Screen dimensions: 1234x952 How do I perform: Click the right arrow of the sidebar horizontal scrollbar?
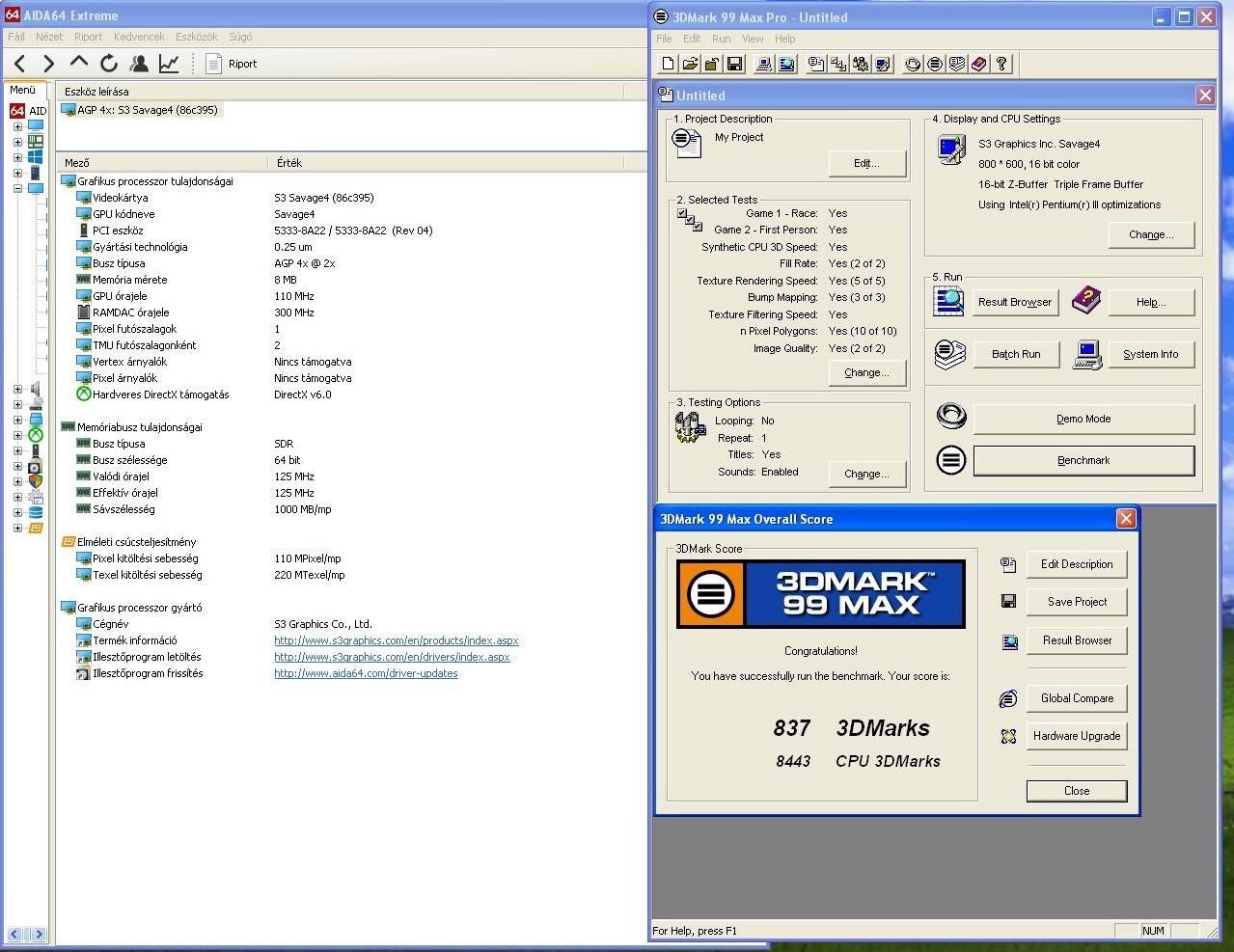(38, 934)
